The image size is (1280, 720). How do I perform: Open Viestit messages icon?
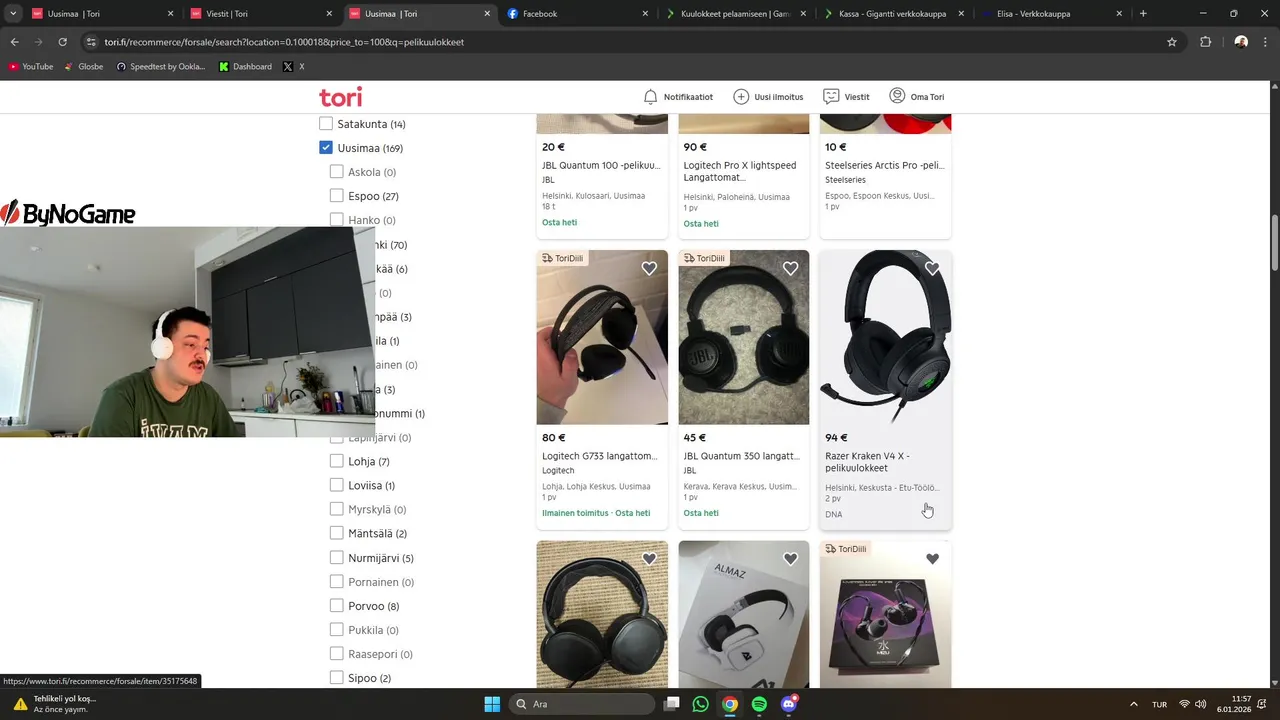click(x=831, y=97)
